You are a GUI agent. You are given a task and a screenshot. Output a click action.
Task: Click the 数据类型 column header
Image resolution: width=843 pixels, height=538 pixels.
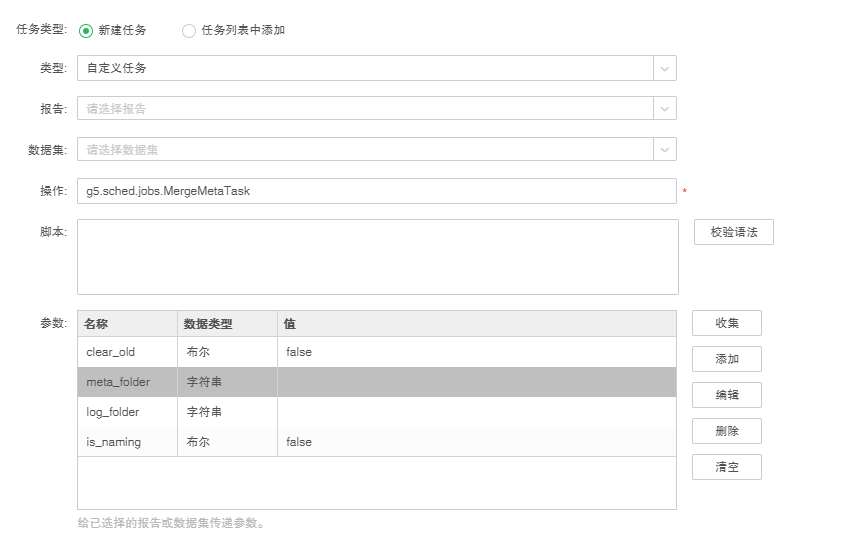[x=227, y=324]
